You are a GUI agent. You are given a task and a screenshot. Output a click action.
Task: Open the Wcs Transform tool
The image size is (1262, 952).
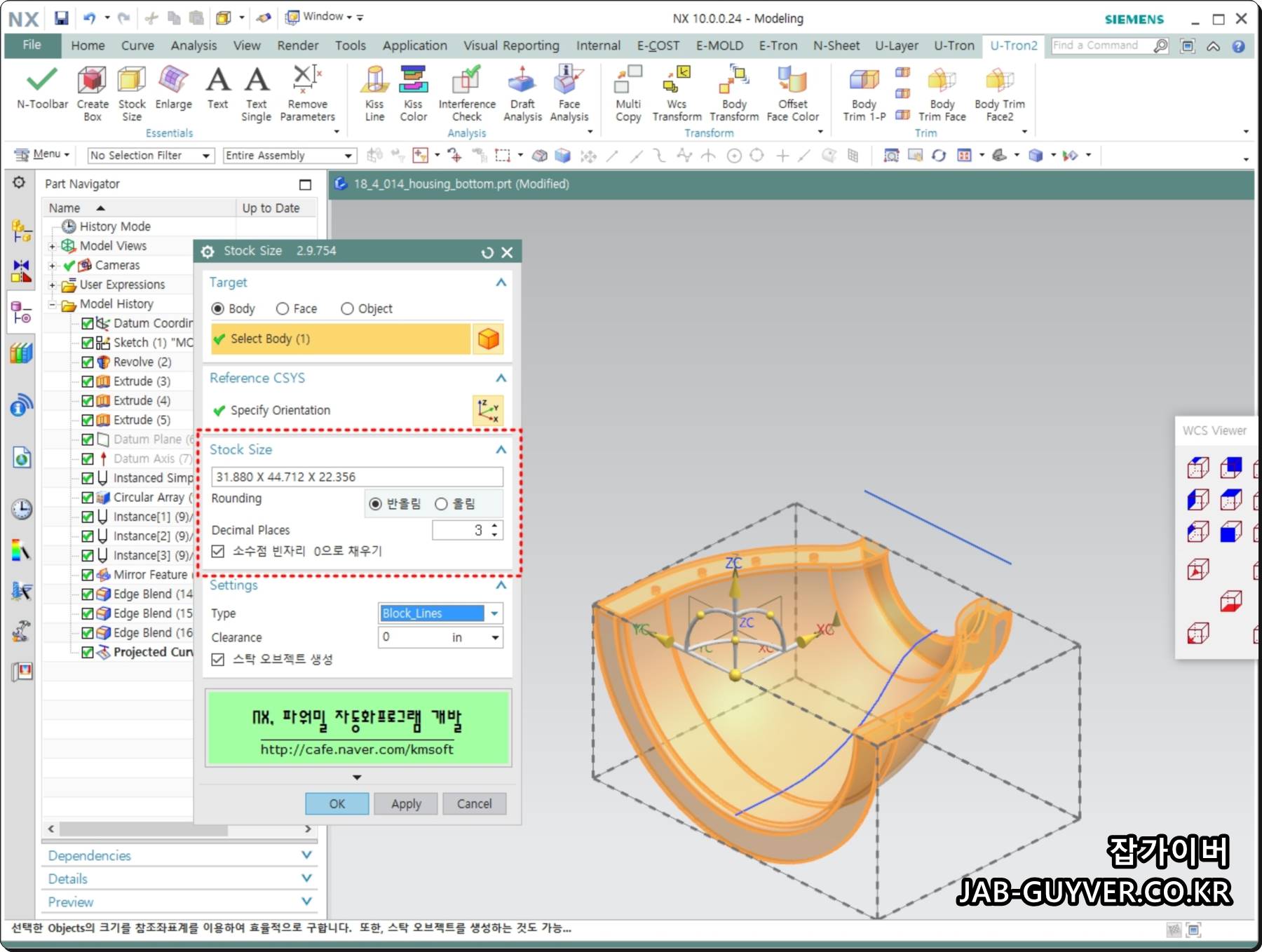[x=677, y=94]
